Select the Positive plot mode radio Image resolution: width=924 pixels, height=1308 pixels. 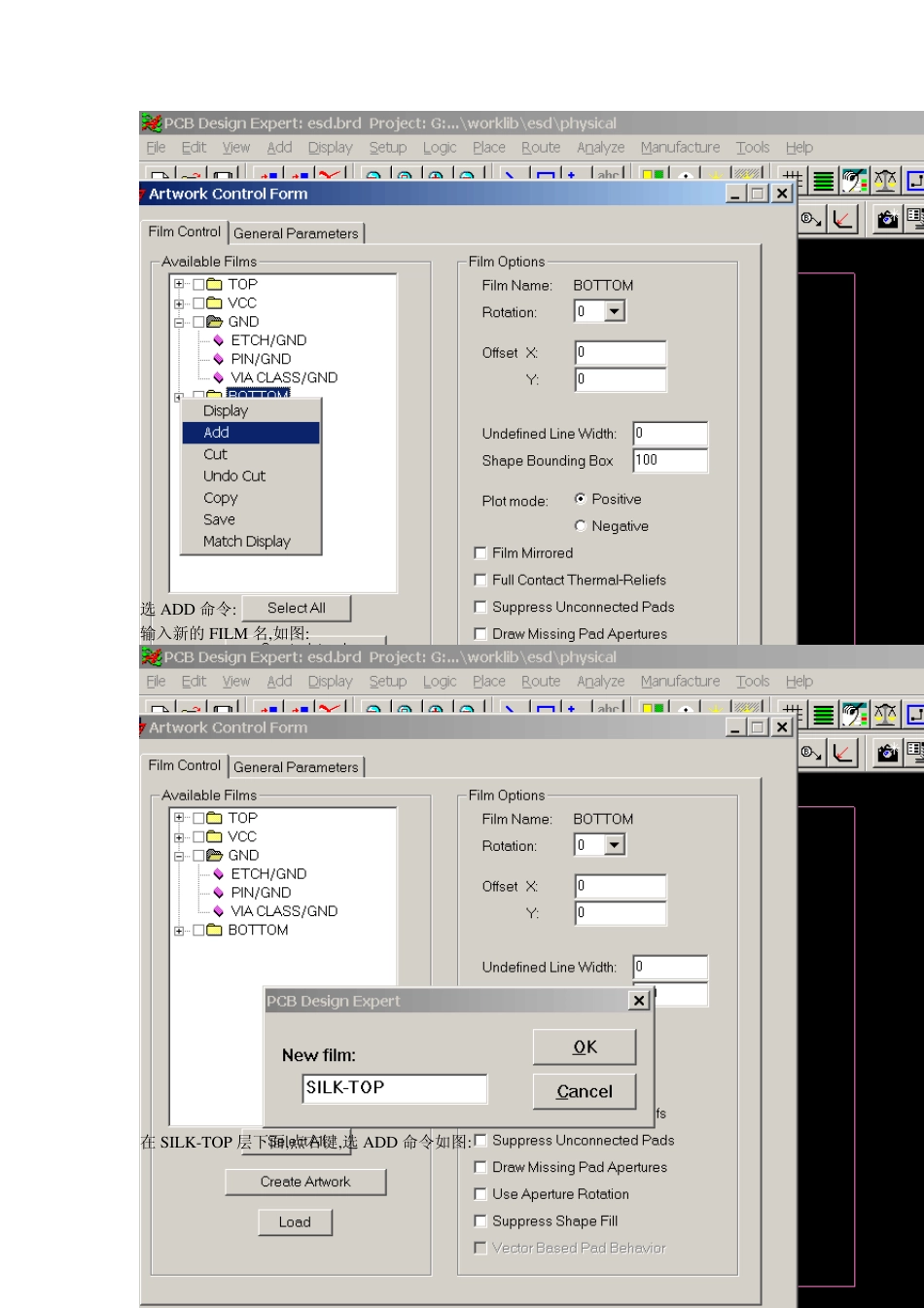pyautogui.click(x=581, y=499)
